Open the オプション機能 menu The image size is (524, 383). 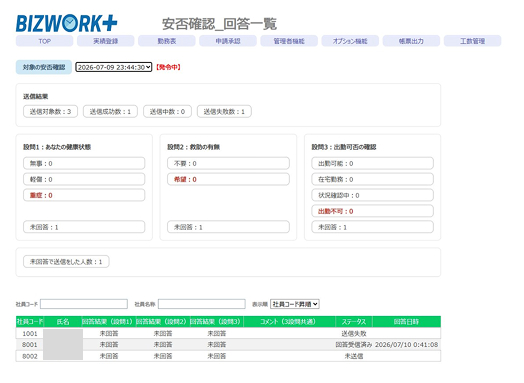coord(350,41)
